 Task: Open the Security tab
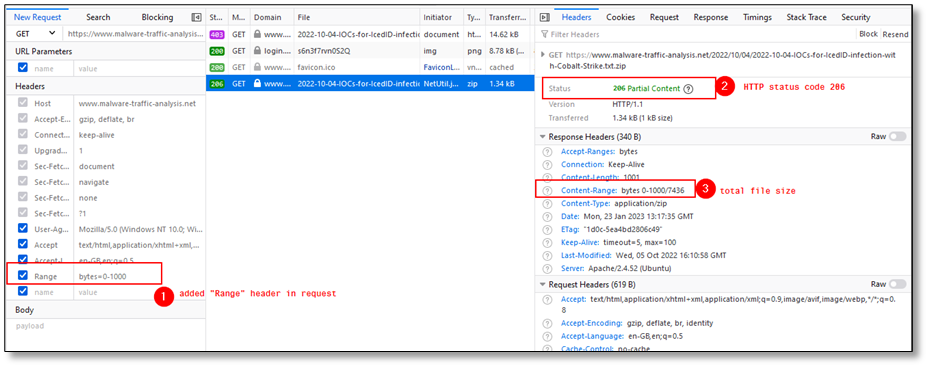click(856, 17)
